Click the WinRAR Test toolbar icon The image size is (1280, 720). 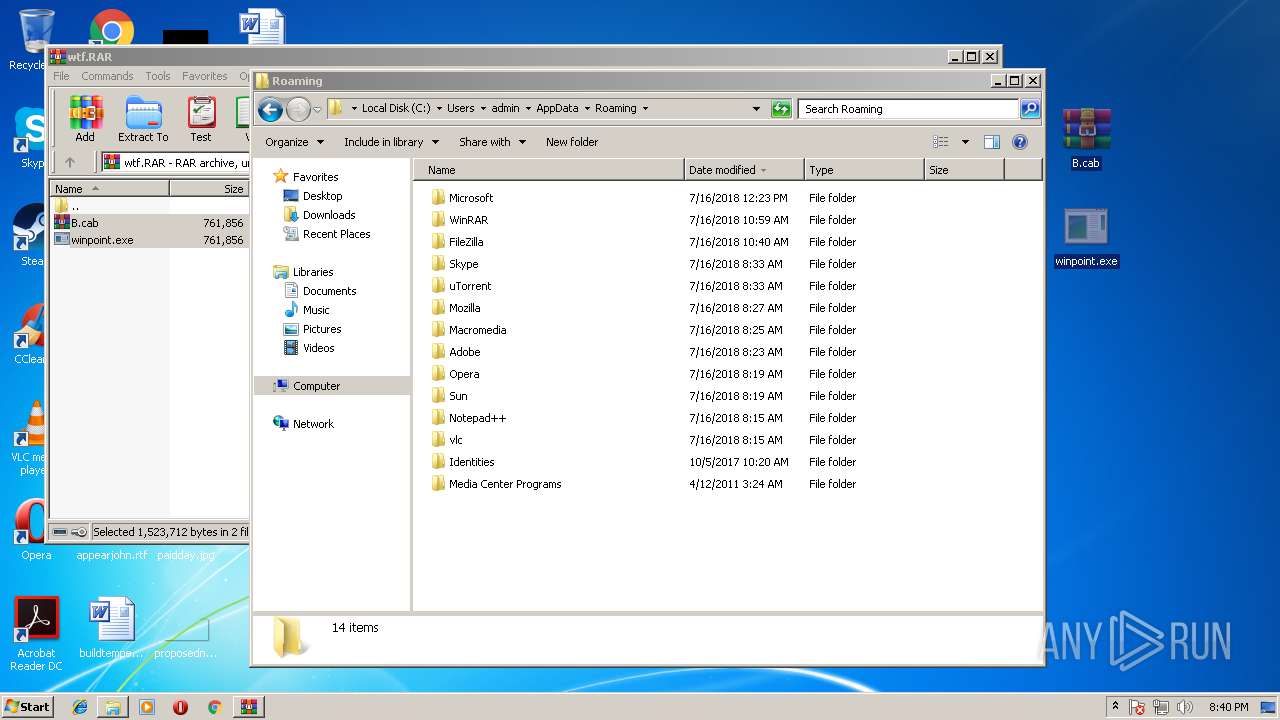coord(201,119)
